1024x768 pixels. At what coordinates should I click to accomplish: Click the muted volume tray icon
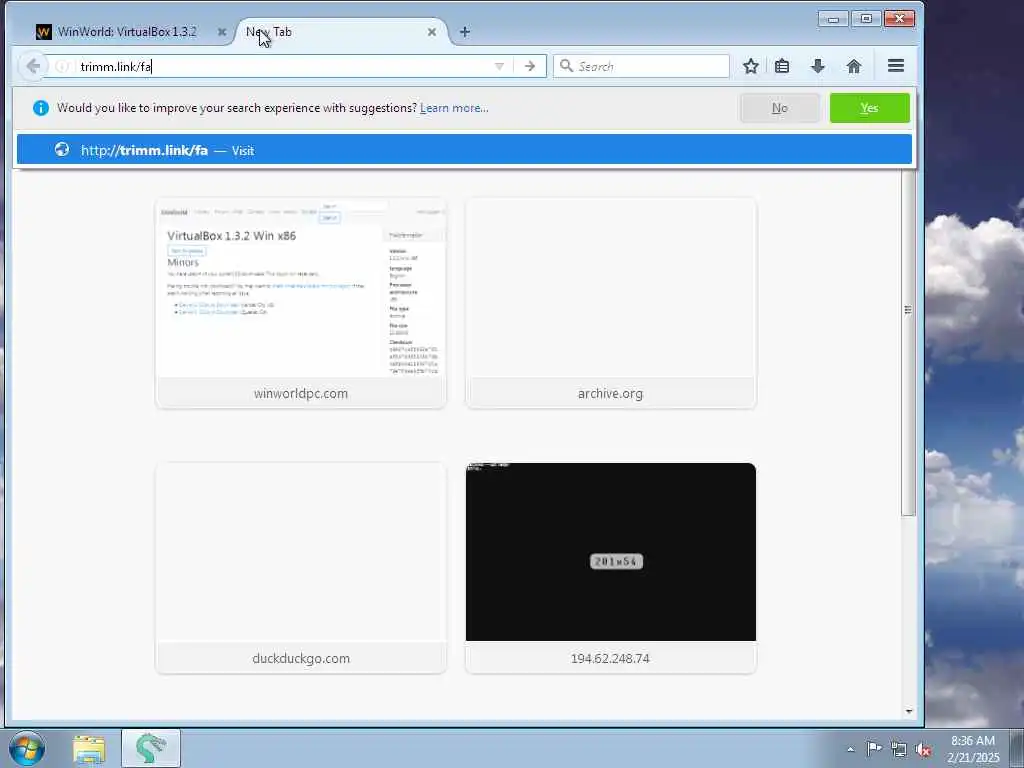click(x=923, y=750)
